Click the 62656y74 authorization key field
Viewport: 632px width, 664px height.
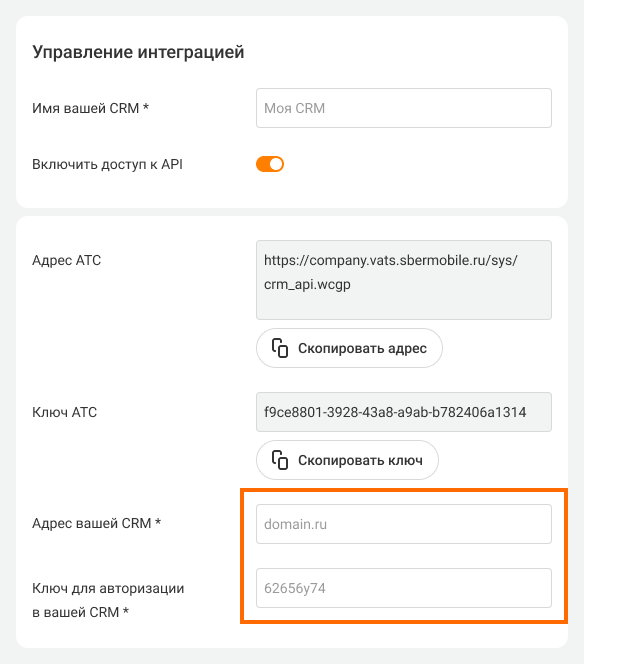[404, 588]
